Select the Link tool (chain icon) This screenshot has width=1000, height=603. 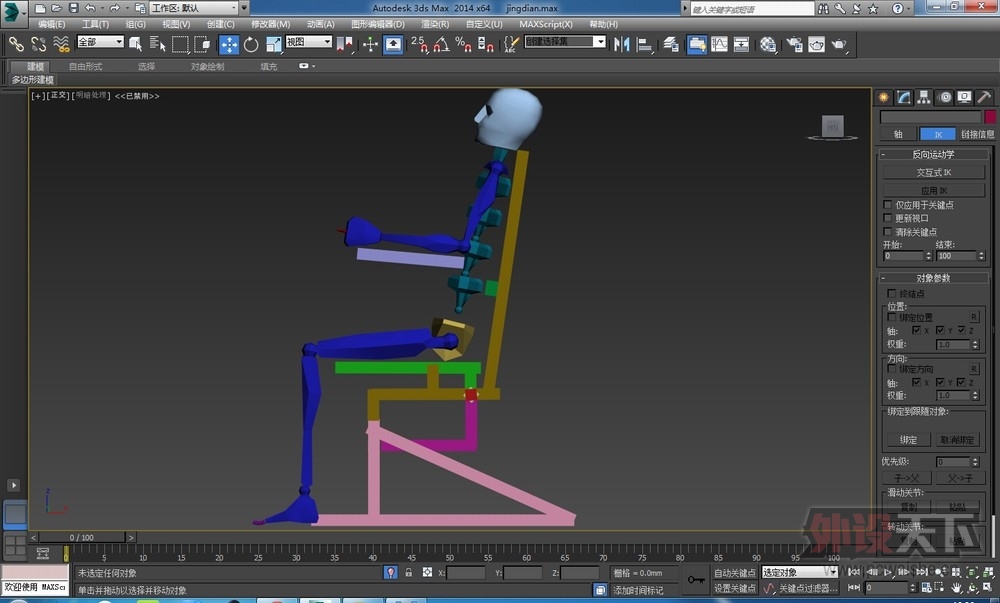point(16,44)
